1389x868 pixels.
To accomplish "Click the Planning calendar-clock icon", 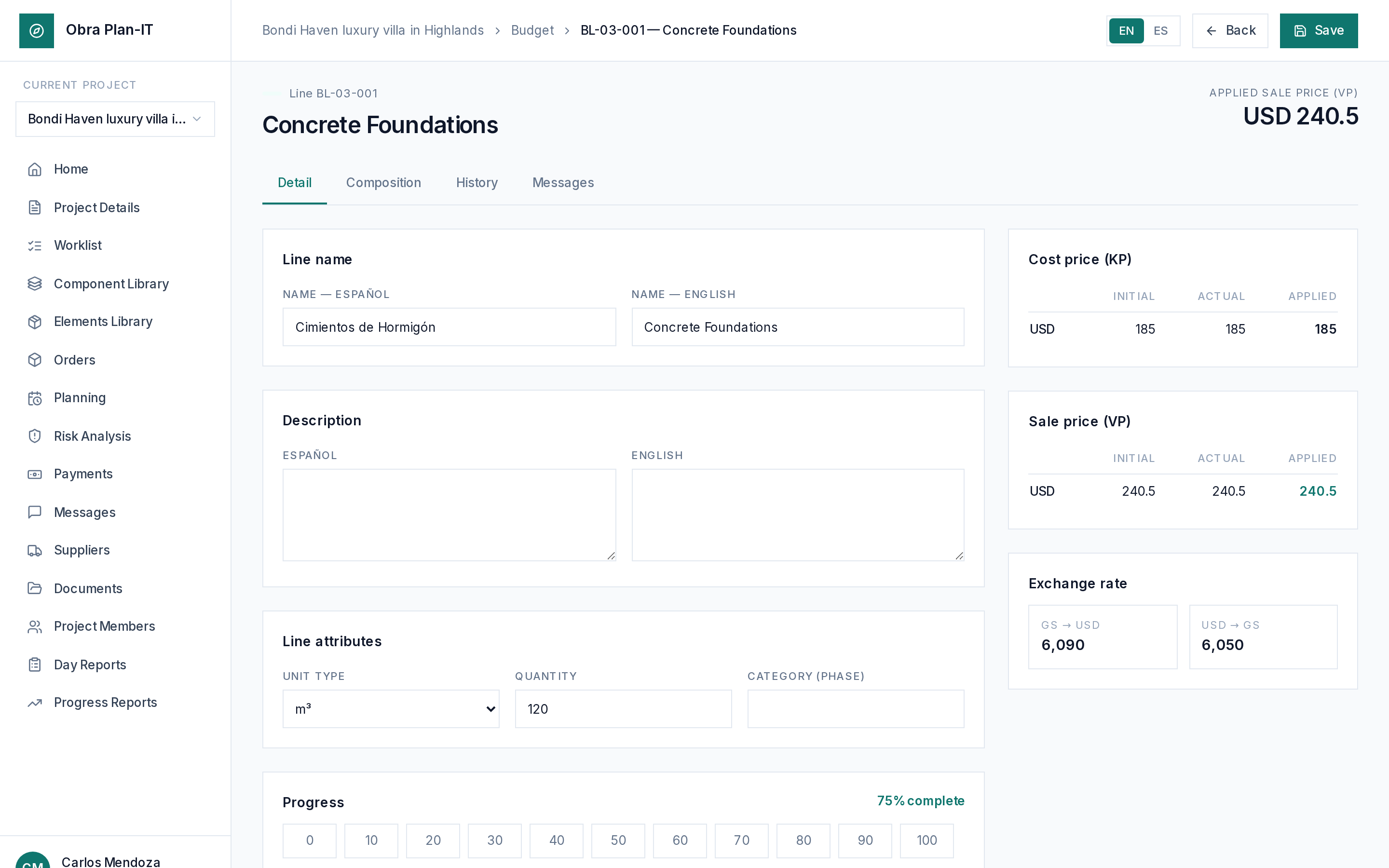I will pyautogui.click(x=35, y=398).
